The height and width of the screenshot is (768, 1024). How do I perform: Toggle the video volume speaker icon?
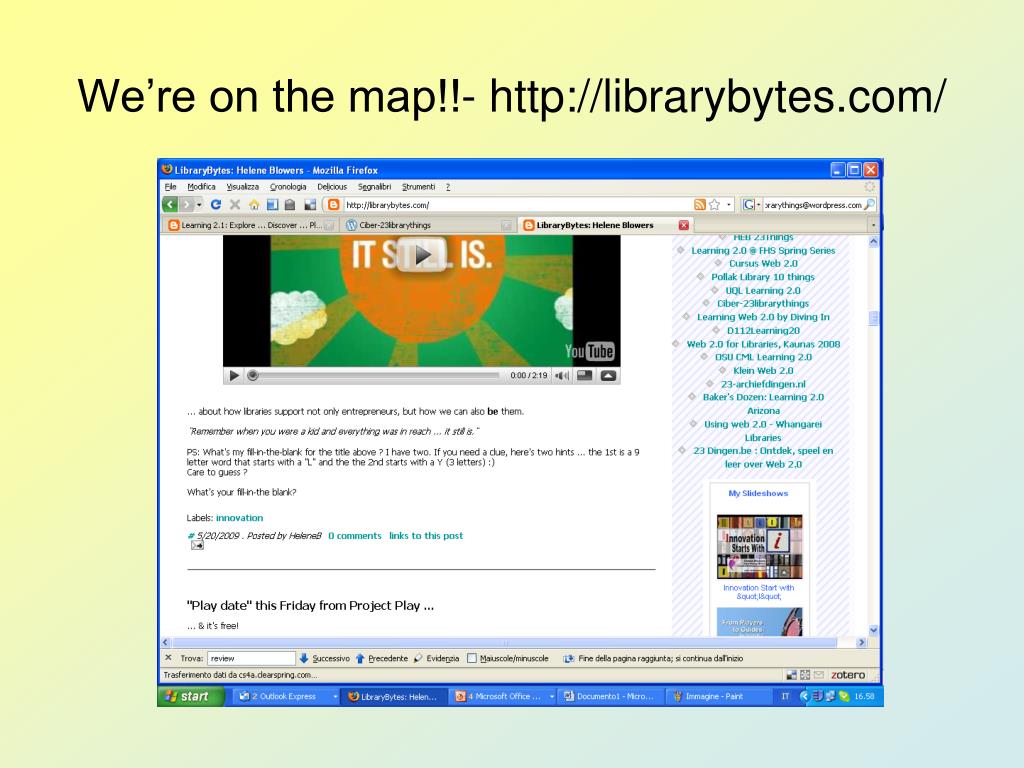tap(562, 376)
